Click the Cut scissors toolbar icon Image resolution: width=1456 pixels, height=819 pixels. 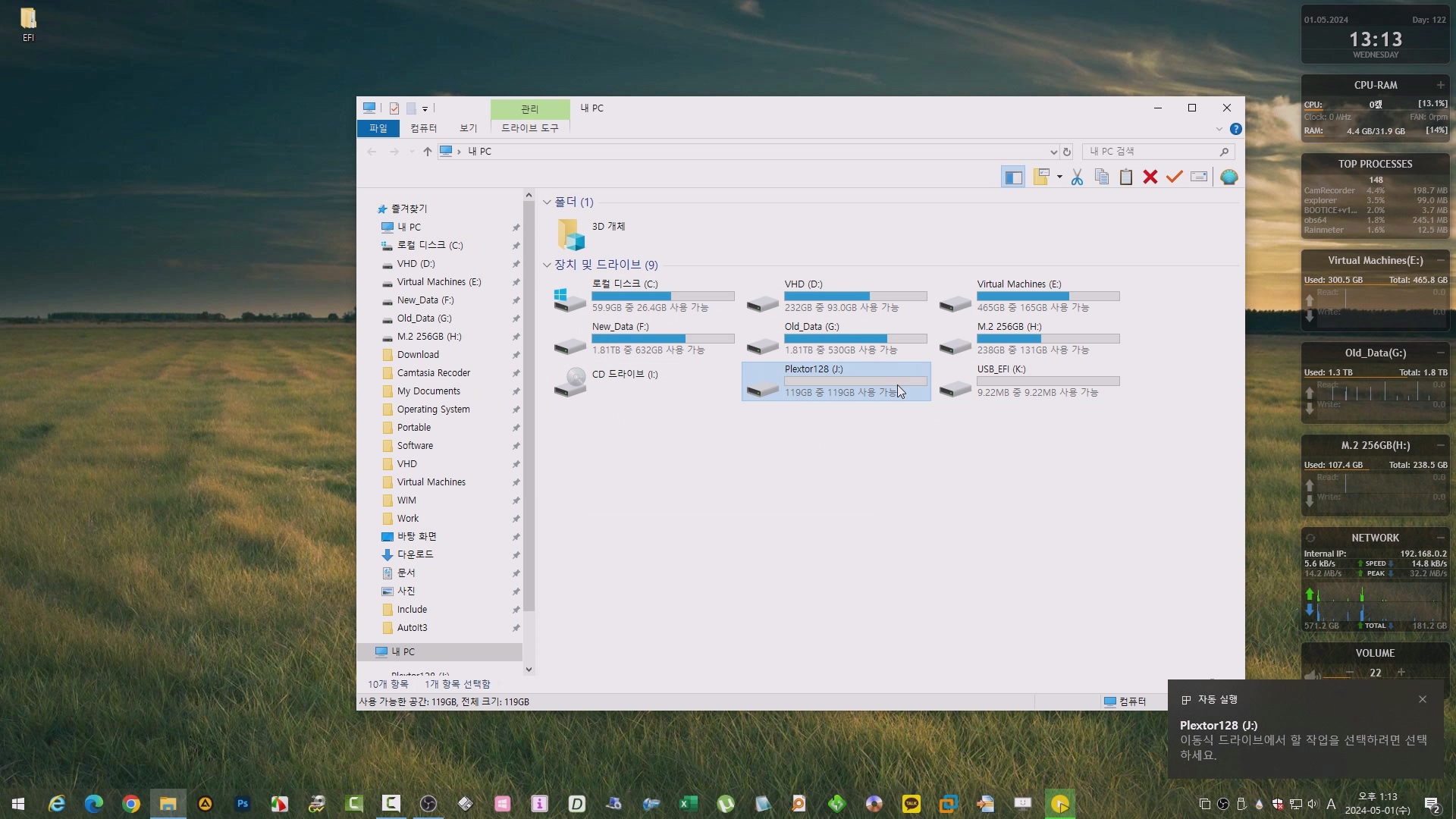(1077, 177)
